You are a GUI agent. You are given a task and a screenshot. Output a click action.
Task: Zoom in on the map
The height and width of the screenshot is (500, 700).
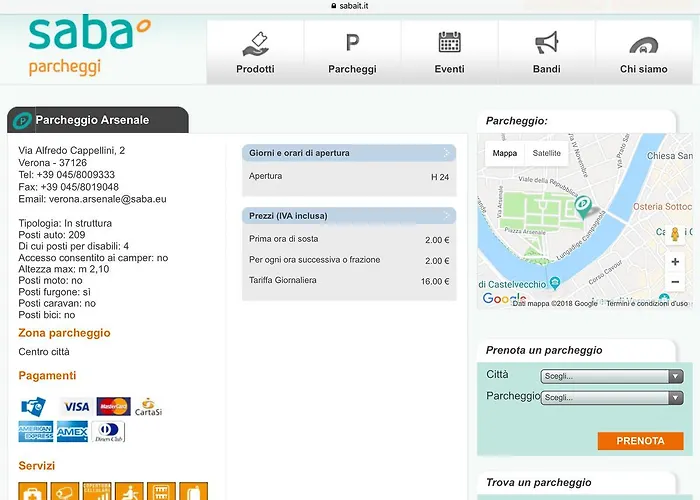point(676,261)
